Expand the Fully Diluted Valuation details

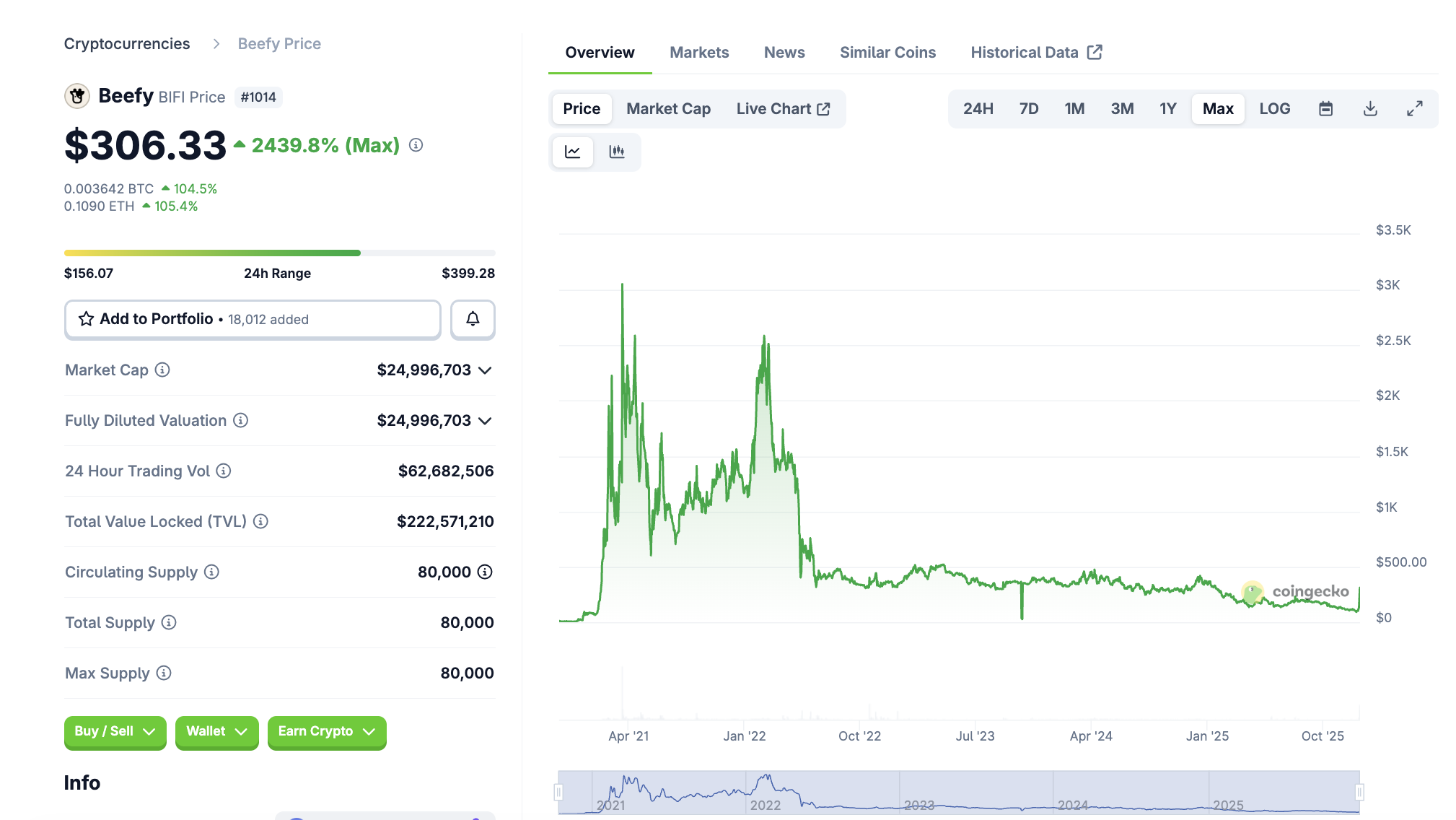tap(486, 420)
